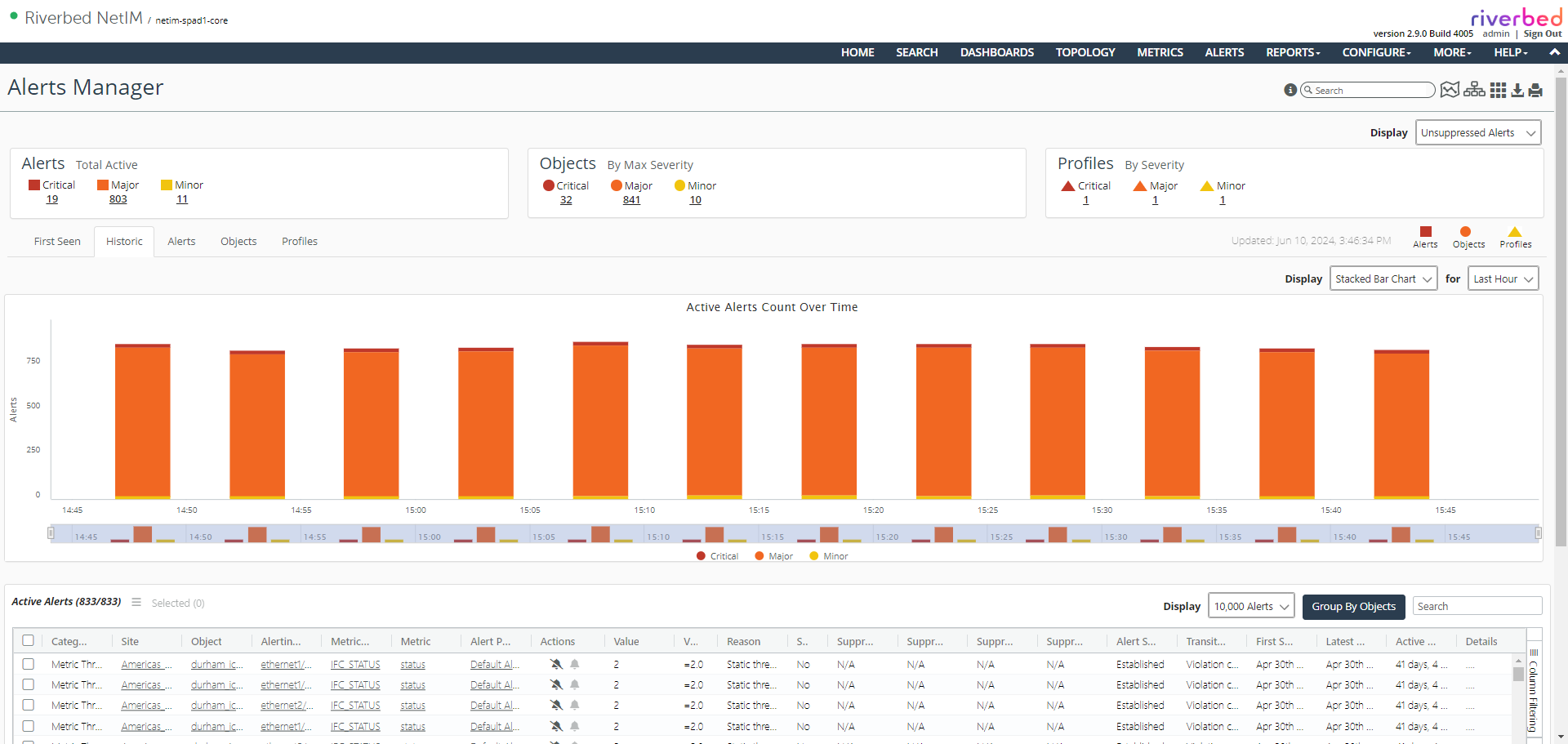Open the map view icon in header
The width and height of the screenshot is (1568, 744).
click(1450, 90)
